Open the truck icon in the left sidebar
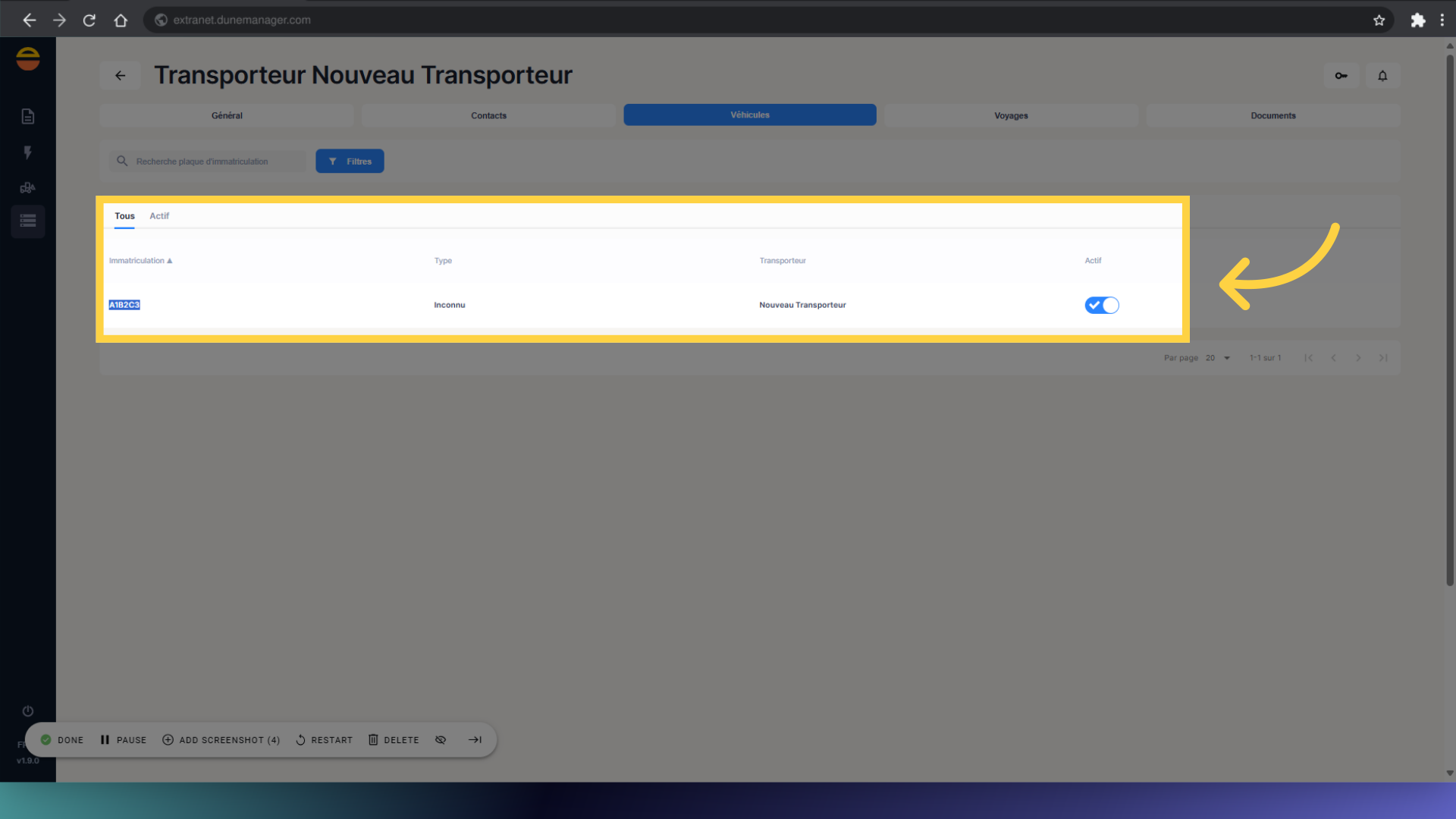1456x819 pixels. (27, 187)
